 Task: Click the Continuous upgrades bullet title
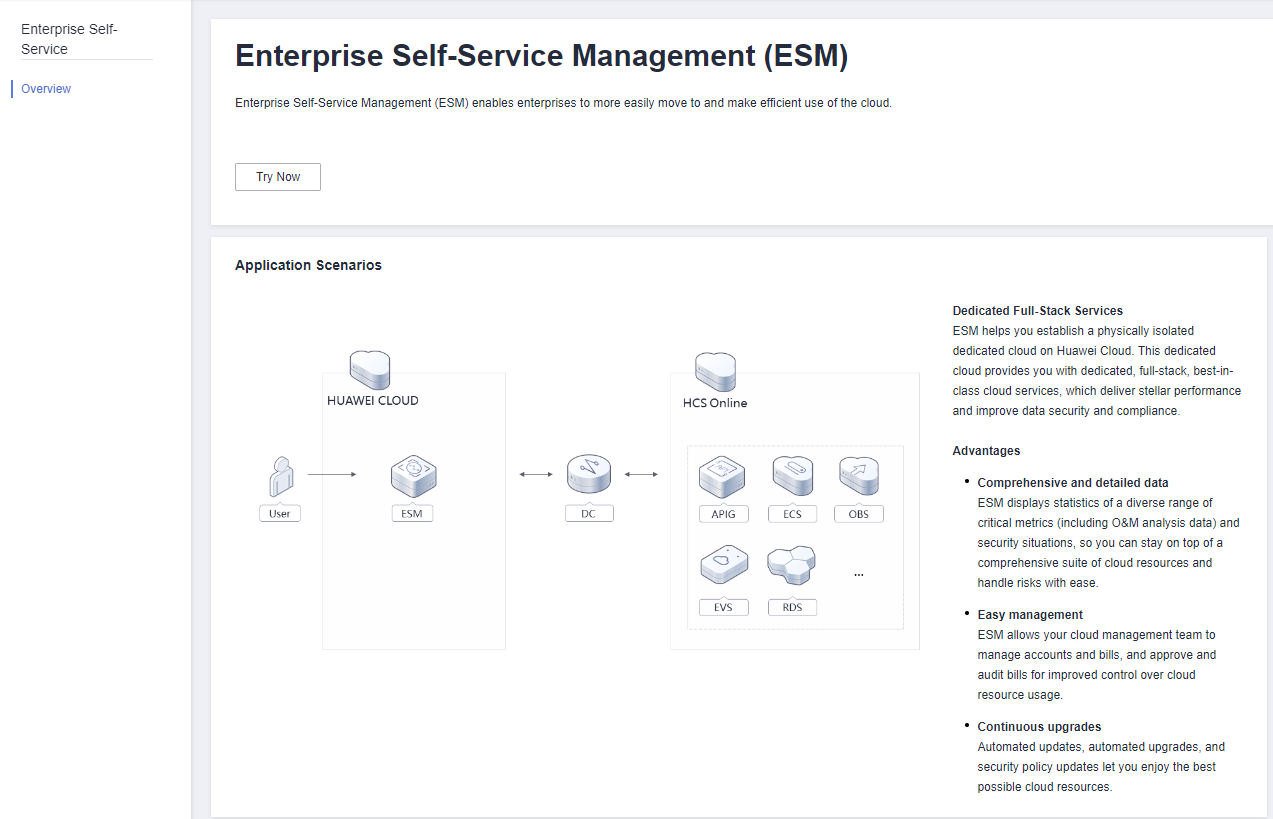click(x=1039, y=726)
